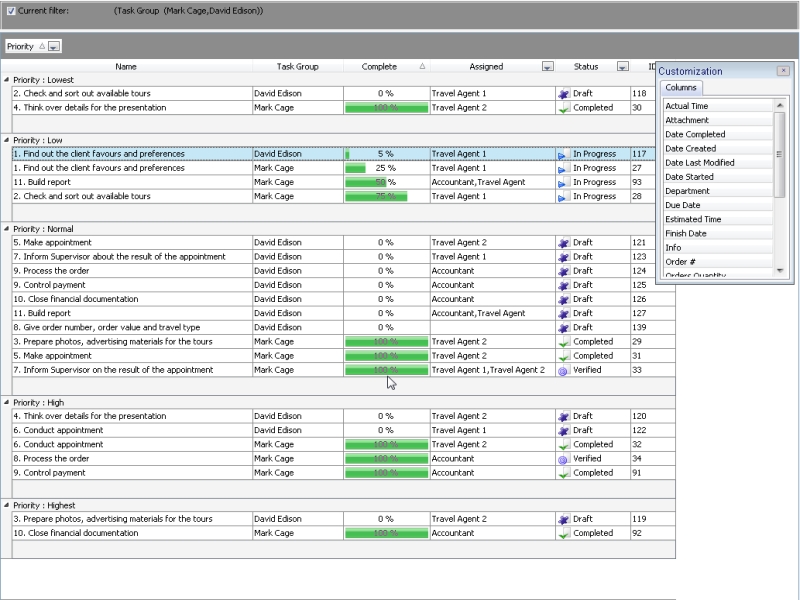Click the Completed checkmark icon in row ID 29
Image resolution: width=800 pixels, height=600 pixels.
[x=563, y=342]
